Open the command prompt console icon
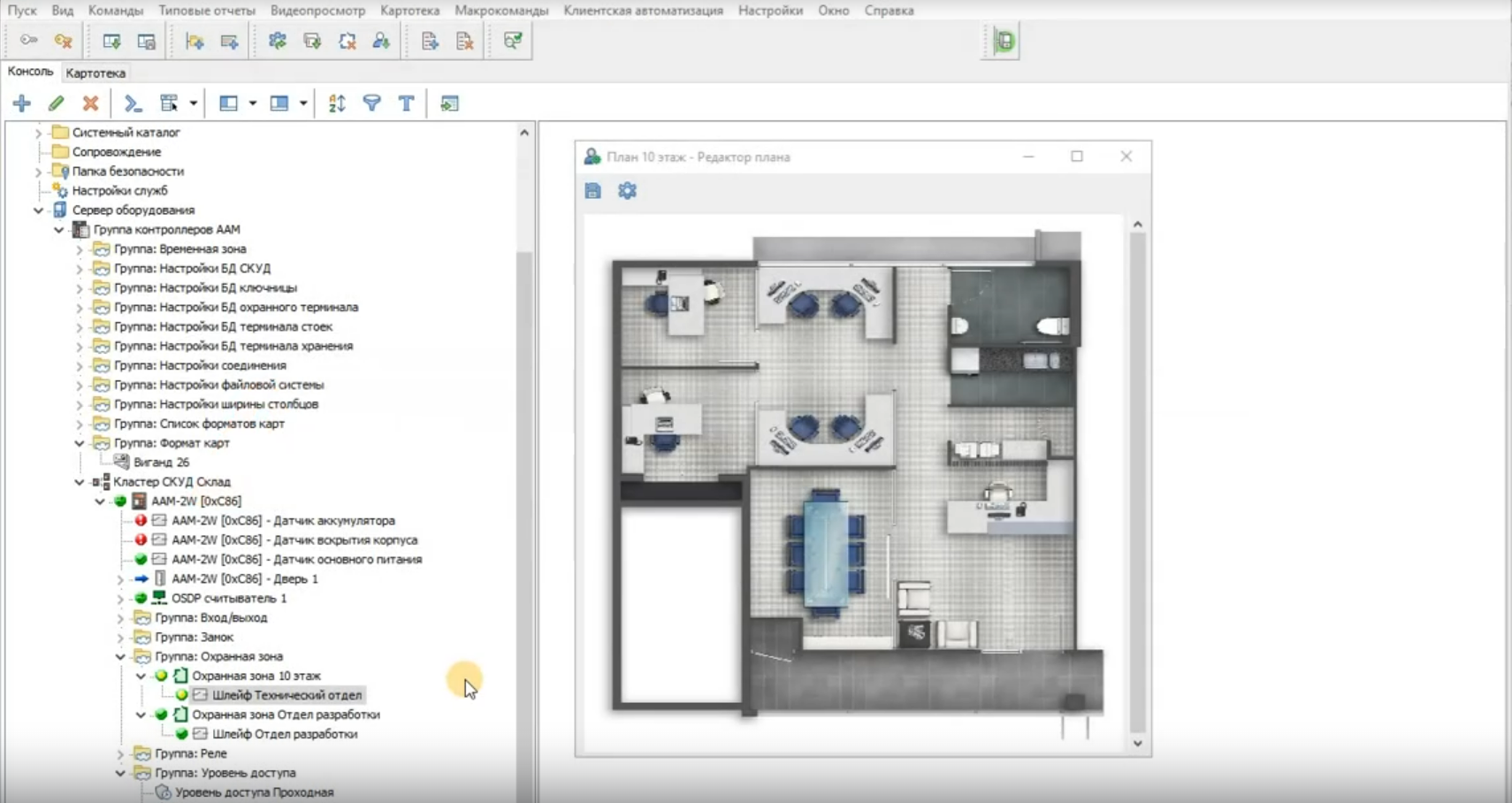The width and height of the screenshot is (1512, 803). [x=134, y=103]
